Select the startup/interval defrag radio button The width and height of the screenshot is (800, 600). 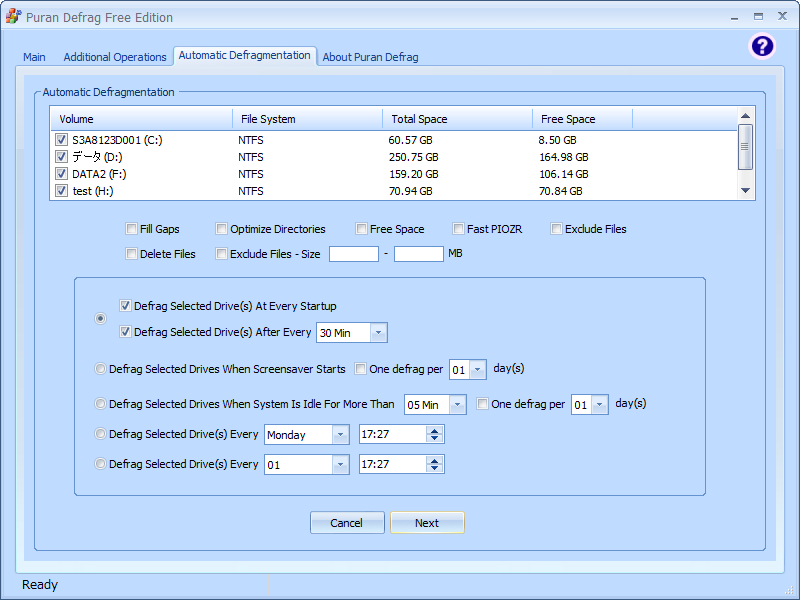[101, 318]
